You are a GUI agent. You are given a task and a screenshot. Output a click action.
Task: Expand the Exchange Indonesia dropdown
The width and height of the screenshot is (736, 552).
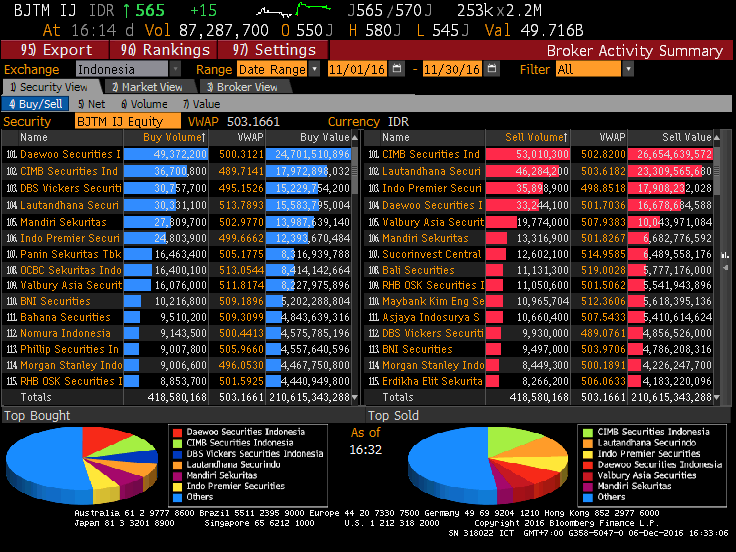[175, 69]
